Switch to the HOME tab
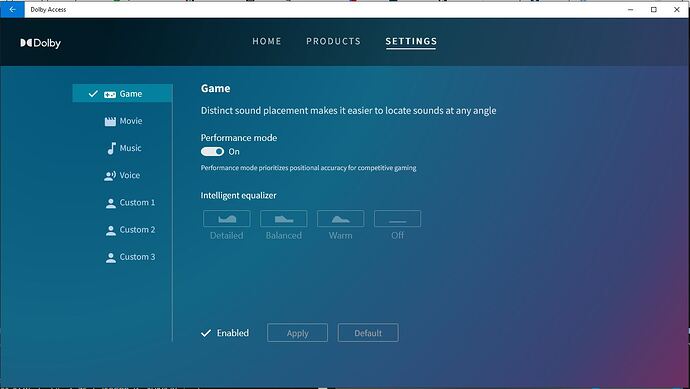The image size is (690, 389). pos(267,41)
